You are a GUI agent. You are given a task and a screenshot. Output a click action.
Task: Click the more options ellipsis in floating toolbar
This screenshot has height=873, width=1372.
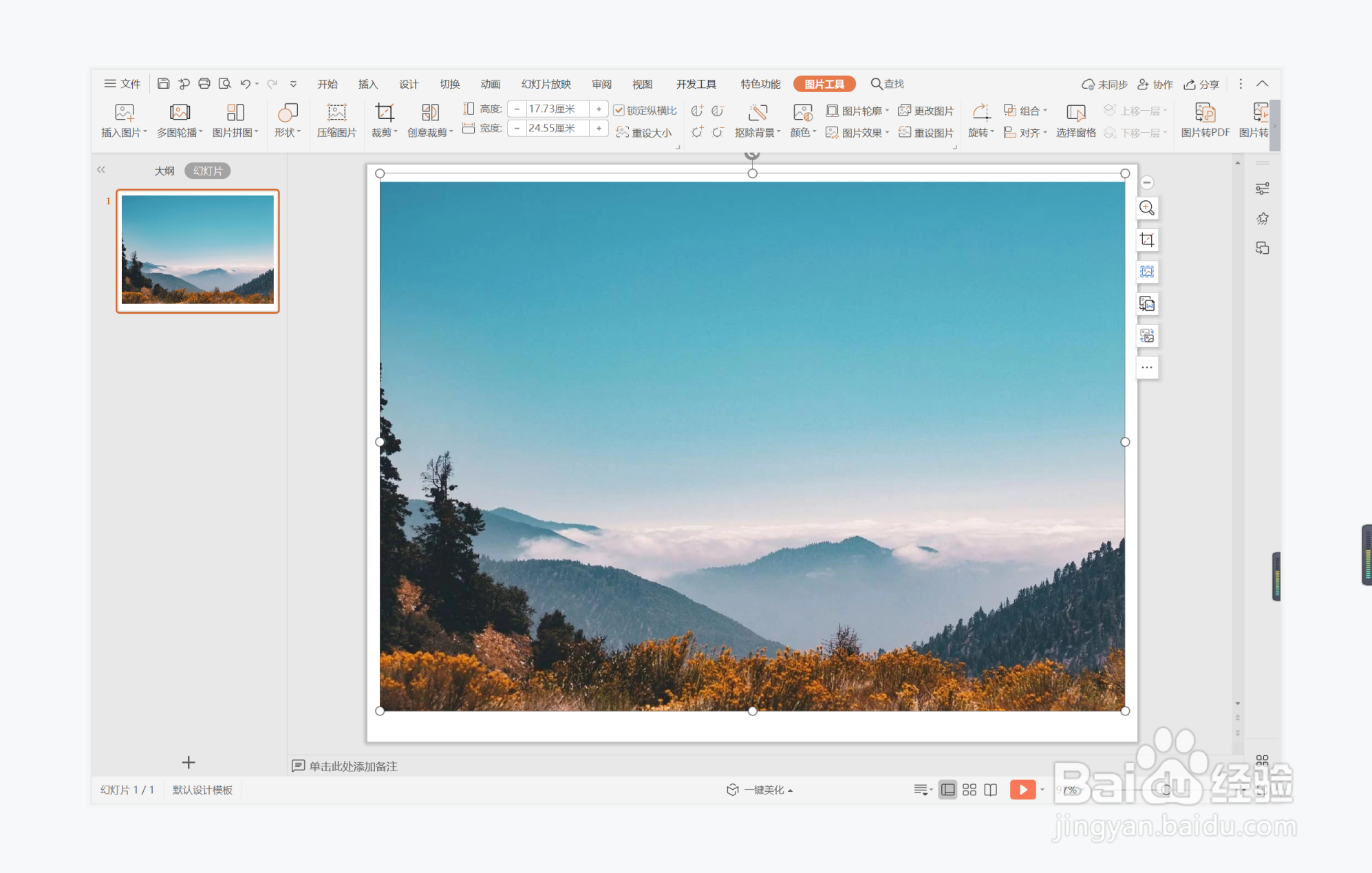pyautogui.click(x=1147, y=367)
